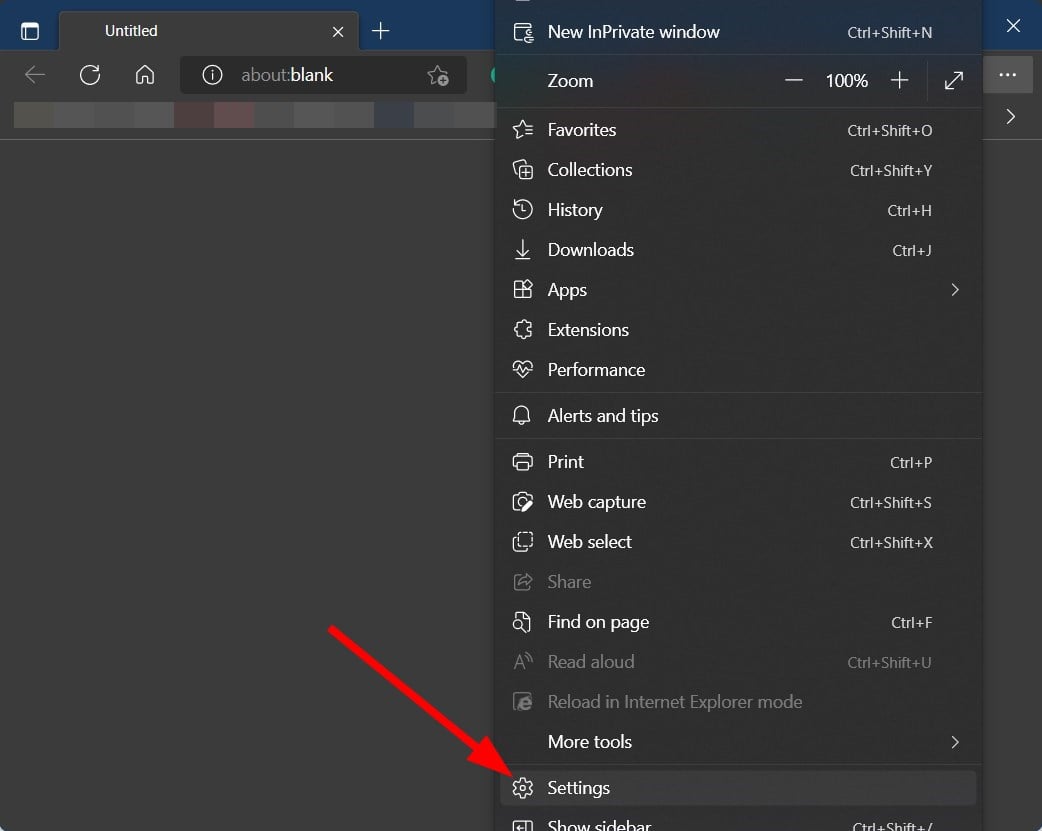Enter full screen with diagonal arrows icon

tap(953, 80)
